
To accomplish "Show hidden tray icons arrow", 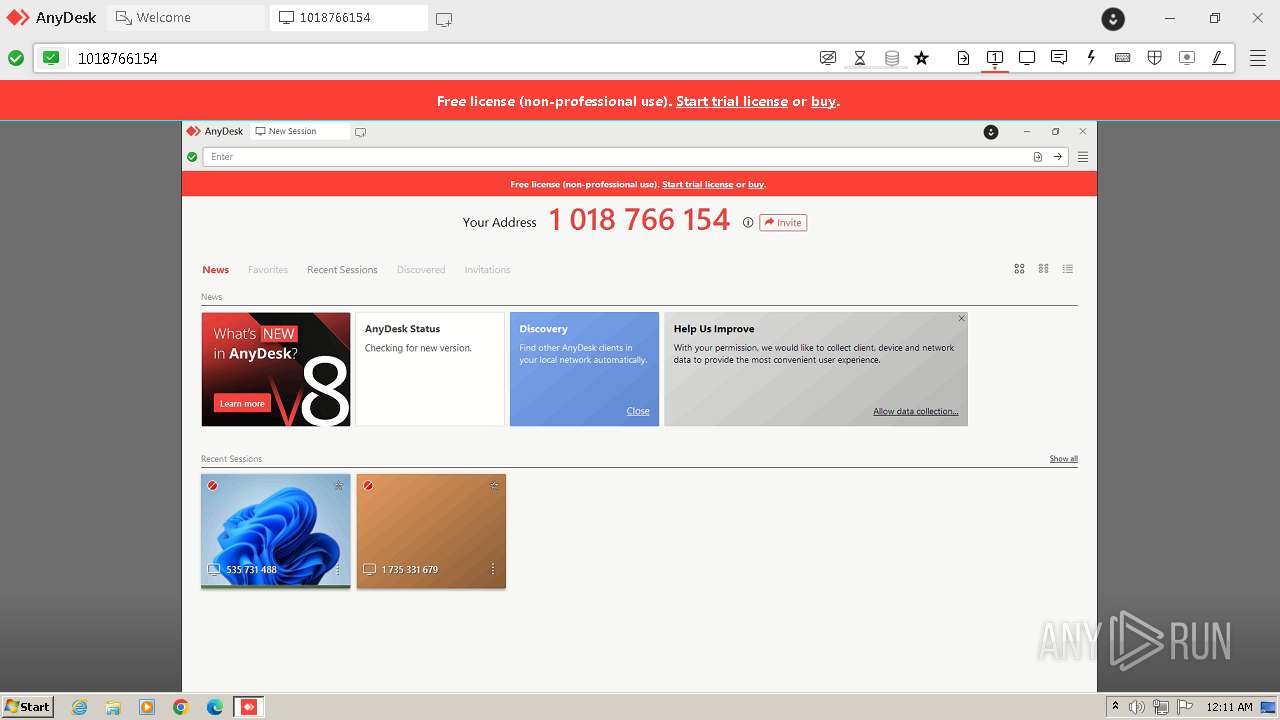I will [x=1115, y=707].
